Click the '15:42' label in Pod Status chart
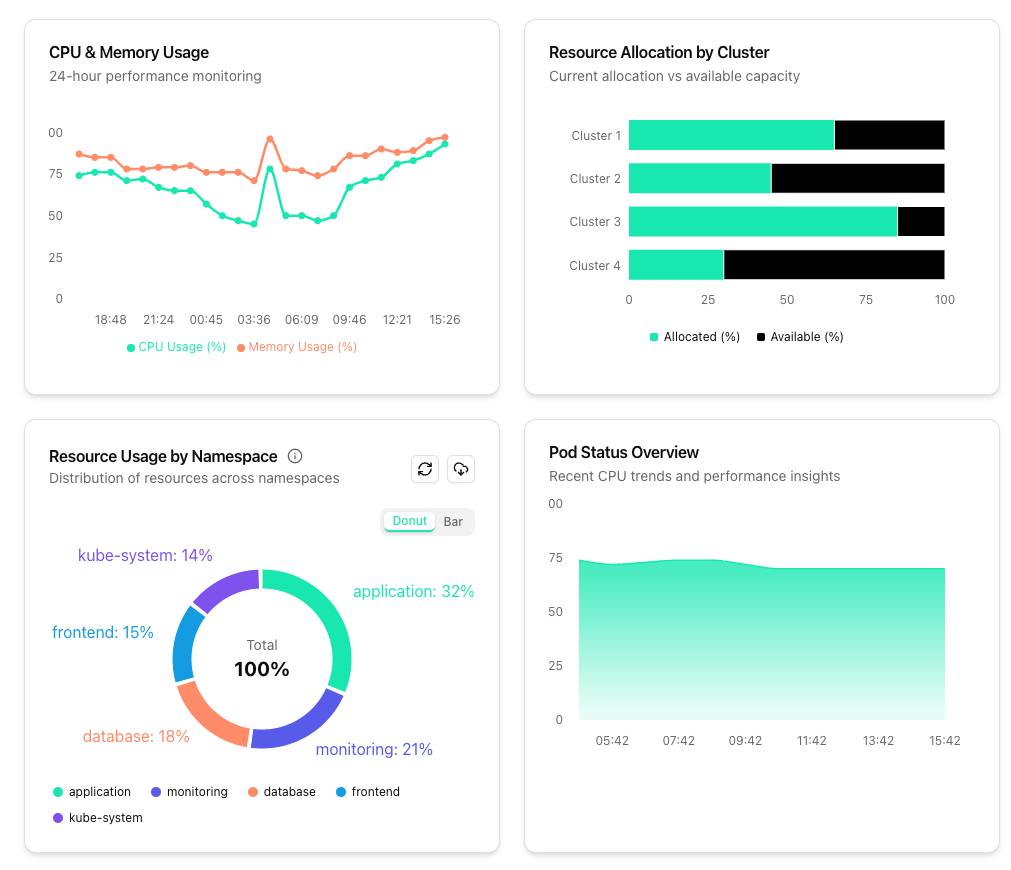This screenshot has height=870, width=1011. (x=945, y=741)
